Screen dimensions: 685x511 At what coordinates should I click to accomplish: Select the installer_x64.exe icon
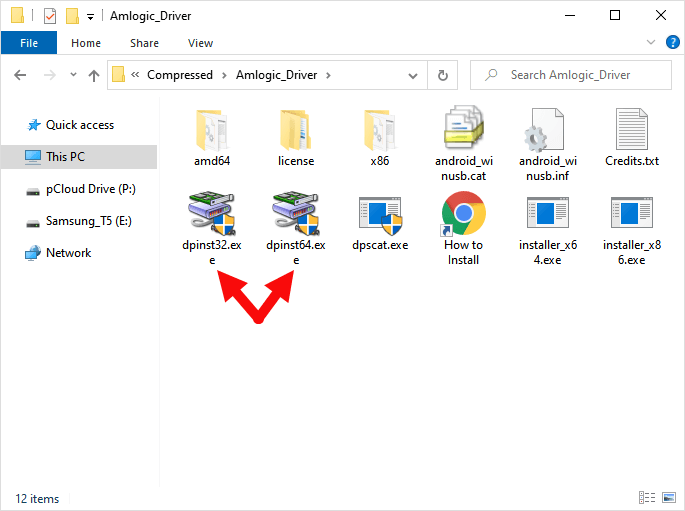click(548, 213)
